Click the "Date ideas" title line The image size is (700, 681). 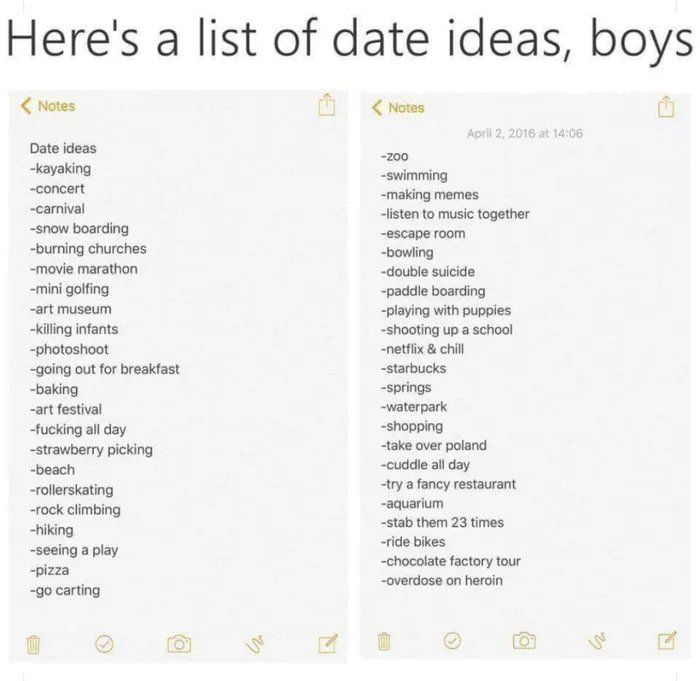tap(63, 148)
